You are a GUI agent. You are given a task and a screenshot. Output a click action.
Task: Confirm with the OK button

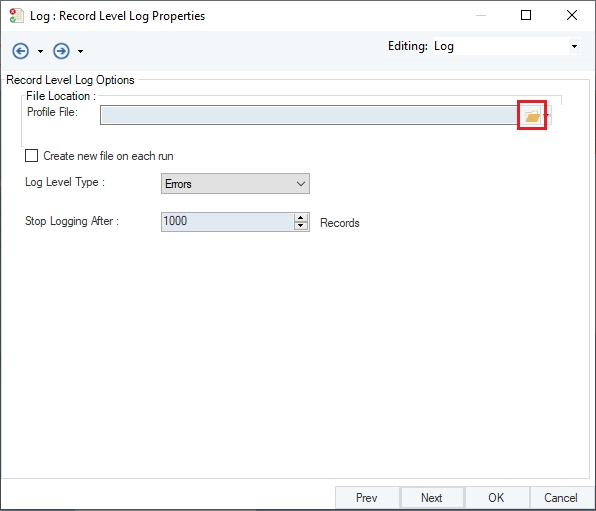496,498
